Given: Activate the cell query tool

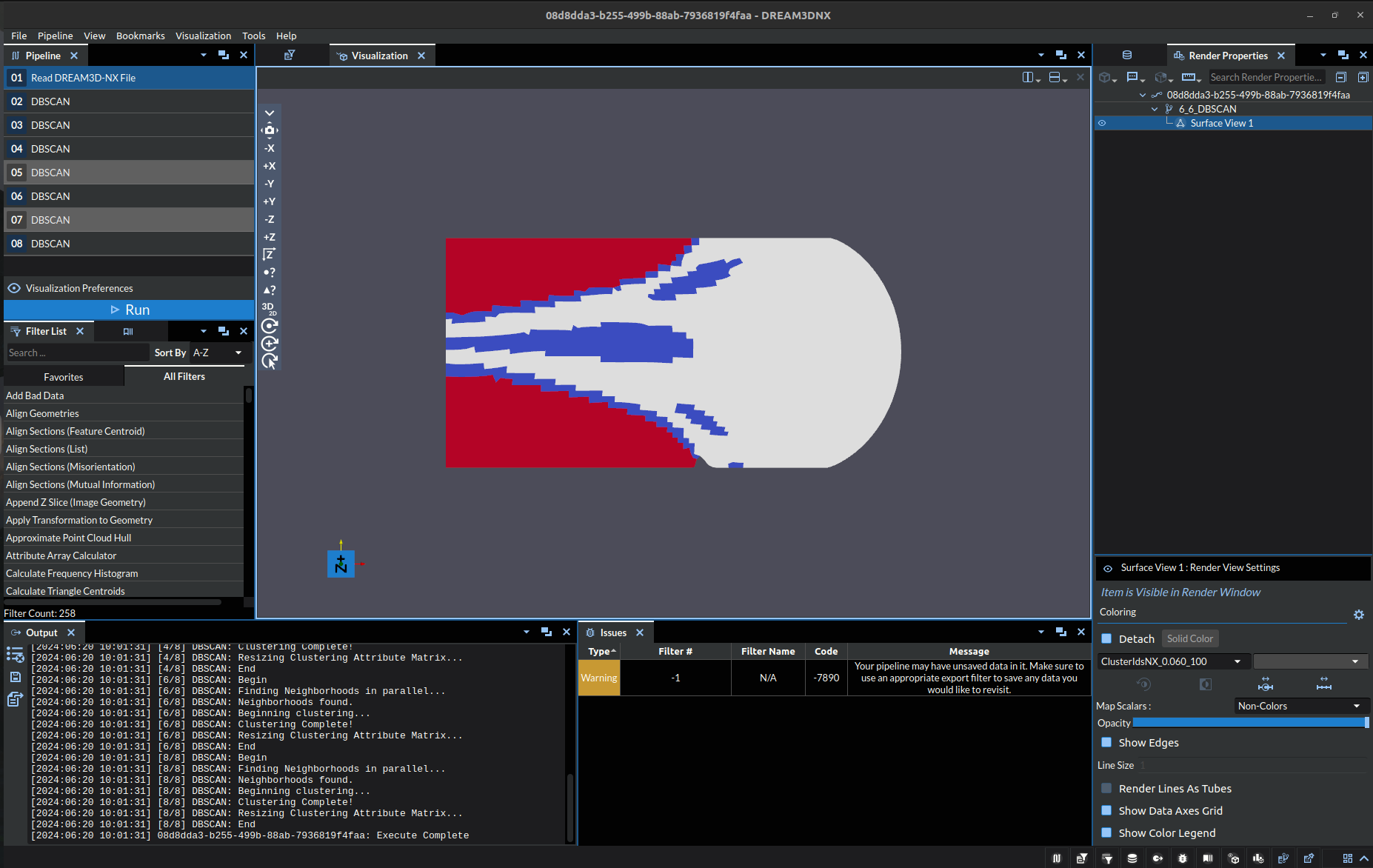Looking at the screenshot, I should pyautogui.click(x=270, y=290).
